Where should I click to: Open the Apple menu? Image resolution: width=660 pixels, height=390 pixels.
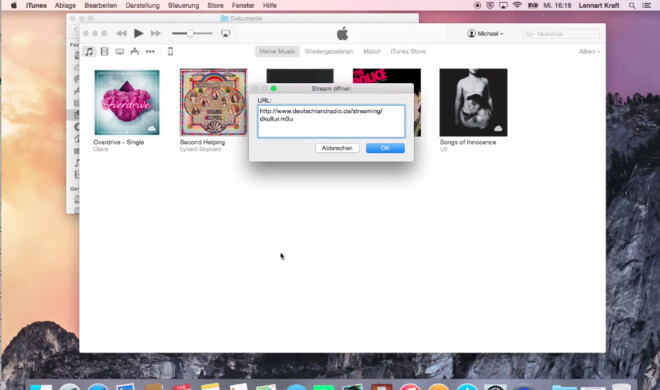[13, 5]
